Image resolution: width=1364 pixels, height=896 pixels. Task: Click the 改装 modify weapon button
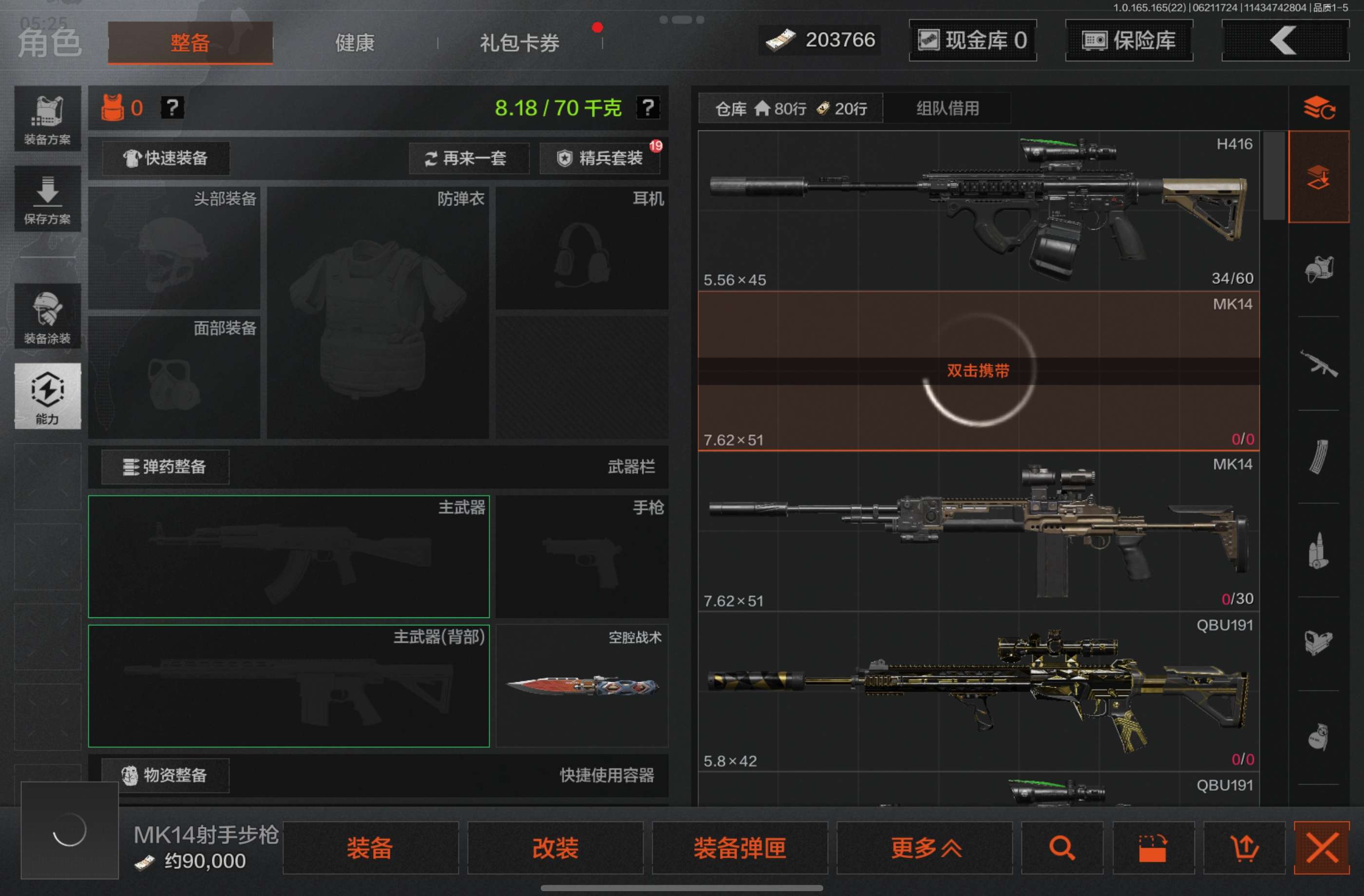coord(555,847)
